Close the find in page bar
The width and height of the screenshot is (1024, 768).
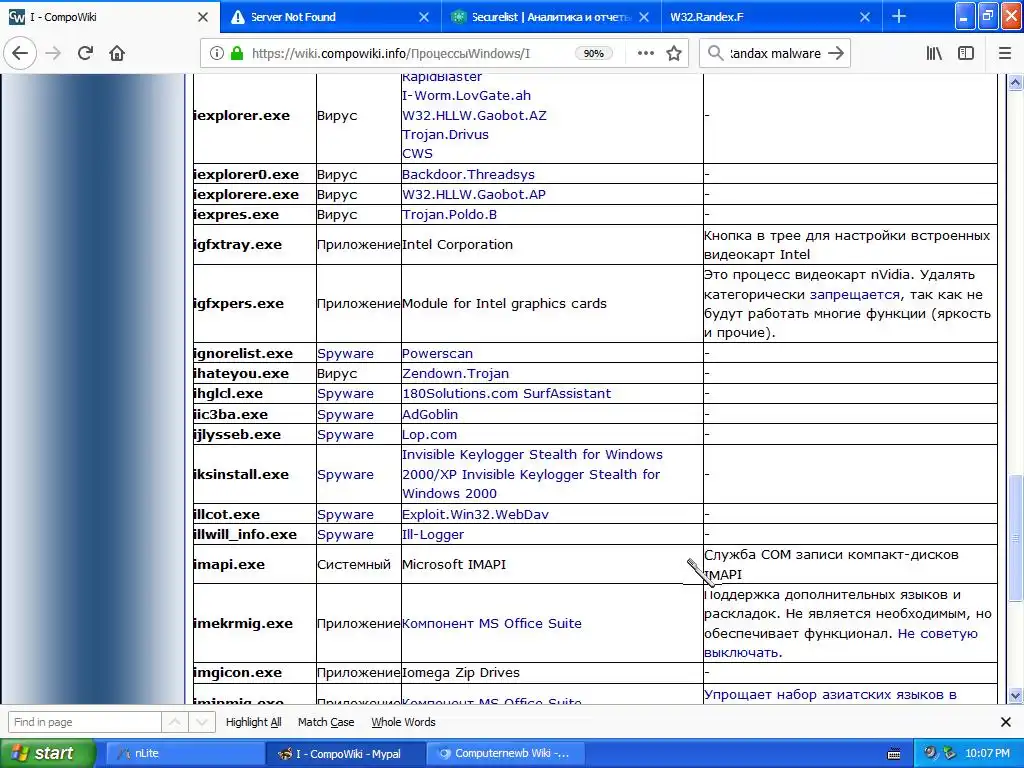pyautogui.click(x=1006, y=722)
